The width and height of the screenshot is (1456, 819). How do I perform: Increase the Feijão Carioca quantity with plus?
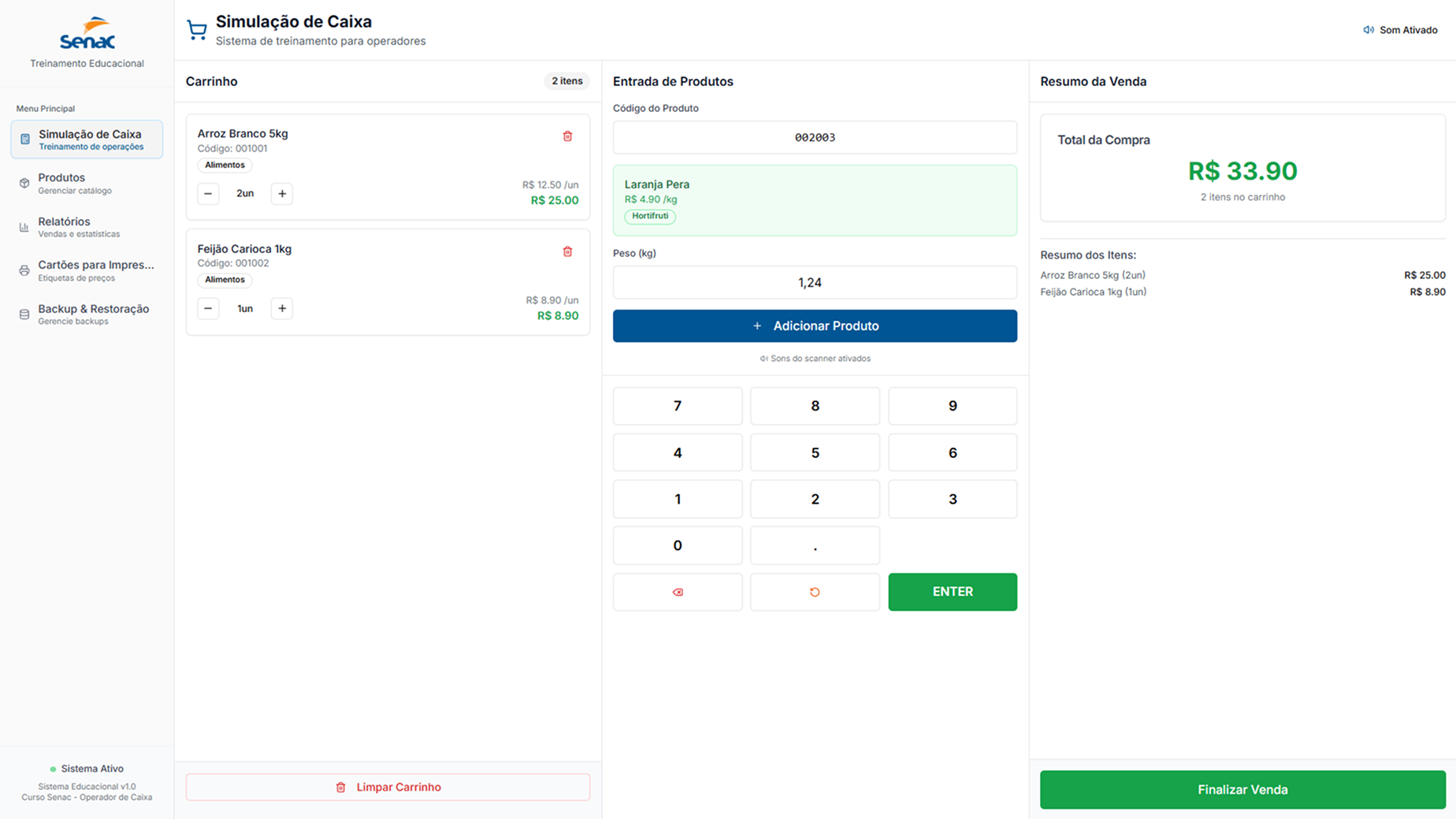coord(282,309)
